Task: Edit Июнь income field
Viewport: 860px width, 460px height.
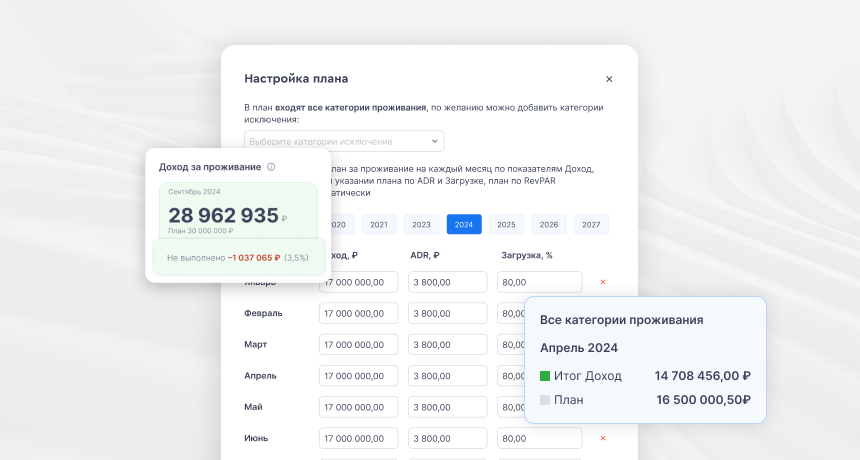Action: pyautogui.click(x=359, y=438)
